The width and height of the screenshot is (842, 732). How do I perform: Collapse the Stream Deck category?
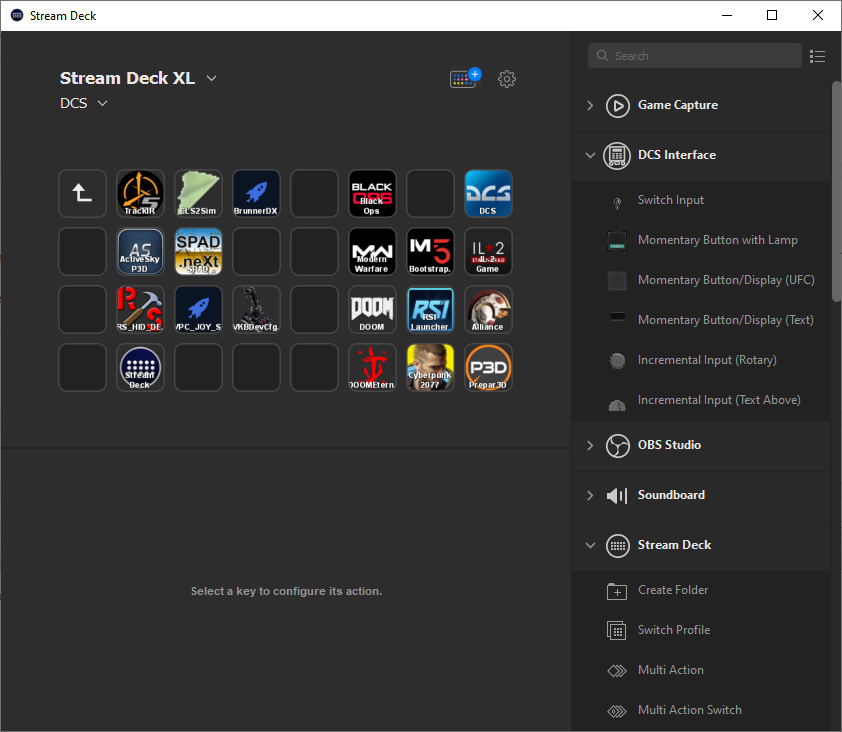click(590, 545)
